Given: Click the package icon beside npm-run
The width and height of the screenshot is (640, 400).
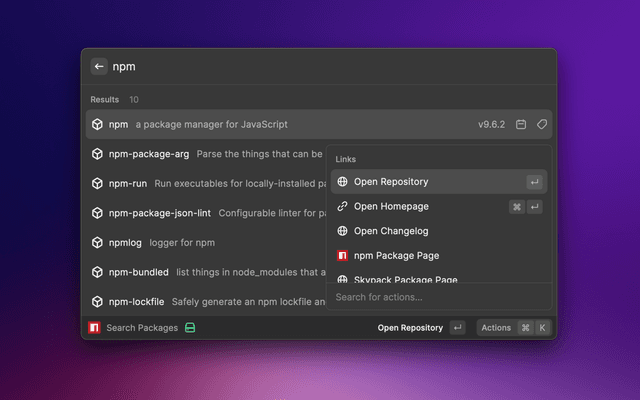Looking at the screenshot, I should (97, 183).
